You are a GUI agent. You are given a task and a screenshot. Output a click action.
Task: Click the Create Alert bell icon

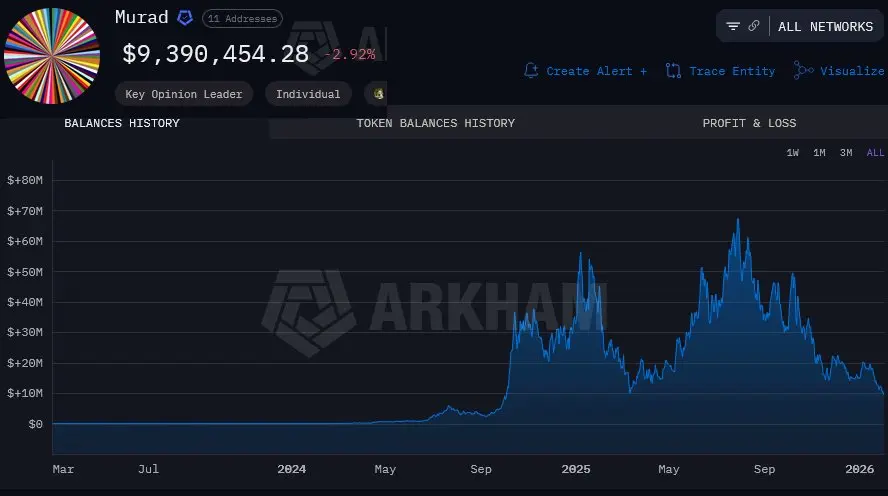tap(531, 71)
